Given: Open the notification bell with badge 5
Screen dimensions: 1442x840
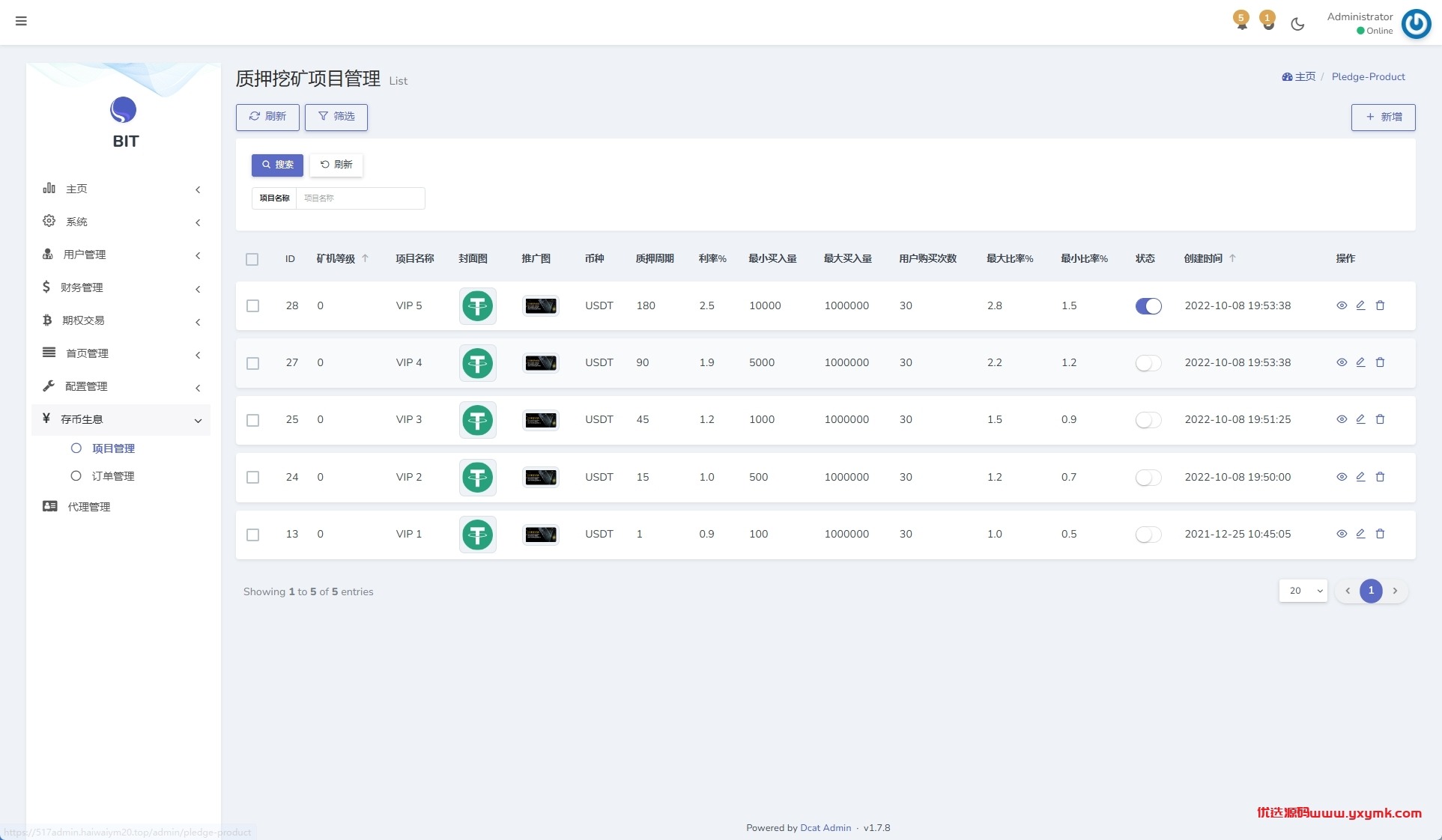Looking at the screenshot, I should pyautogui.click(x=1241, y=20).
